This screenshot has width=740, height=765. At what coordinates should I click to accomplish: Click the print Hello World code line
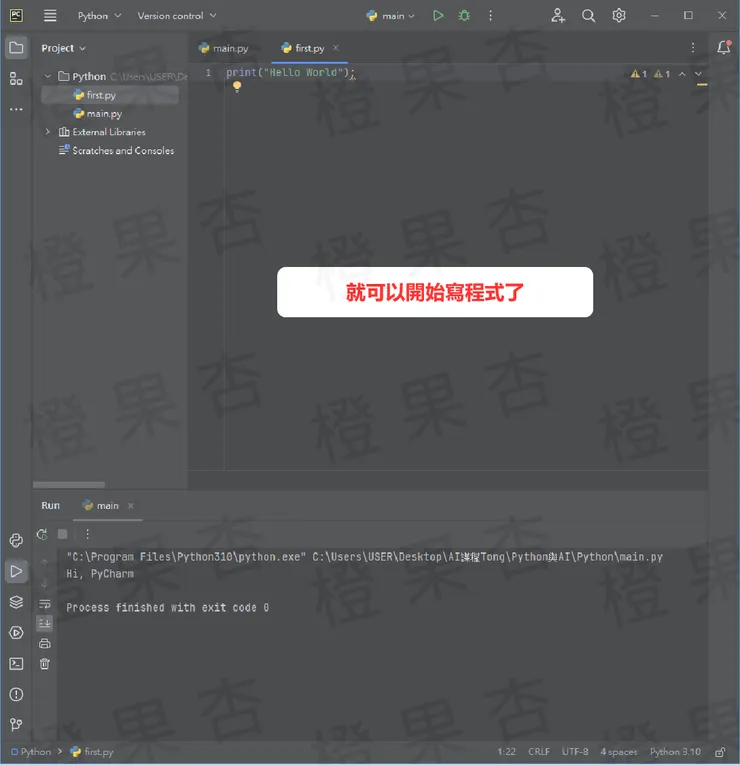click(x=291, y=72)
